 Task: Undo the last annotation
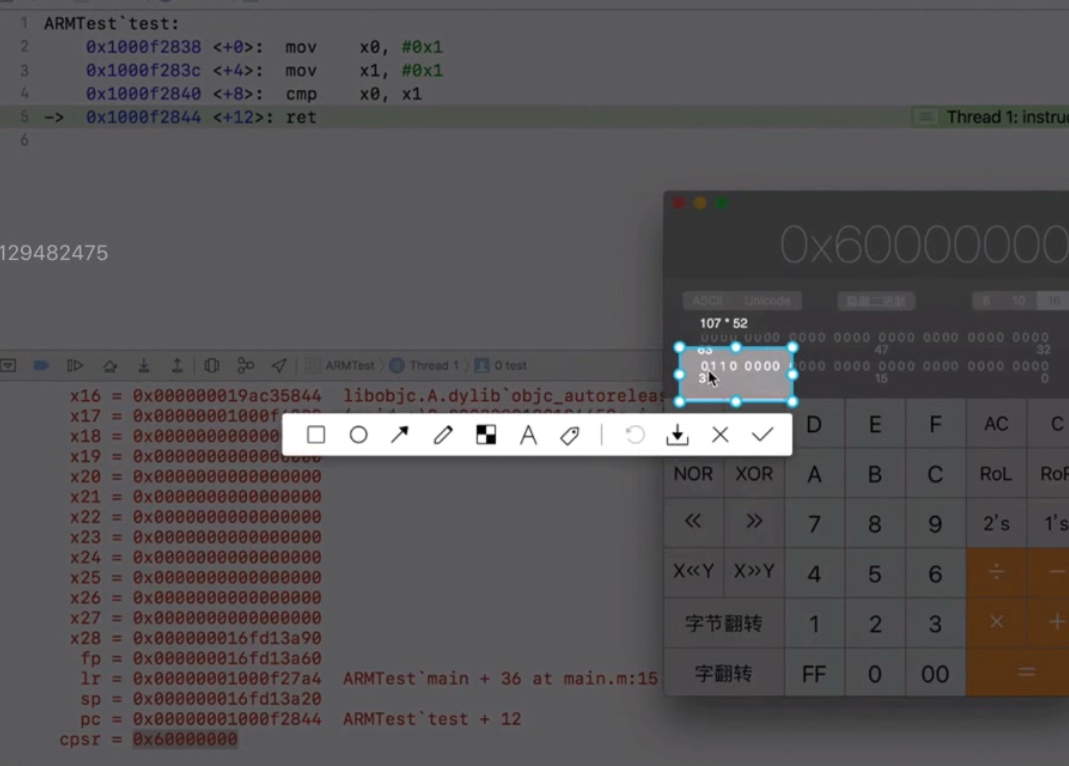point(635,435)
